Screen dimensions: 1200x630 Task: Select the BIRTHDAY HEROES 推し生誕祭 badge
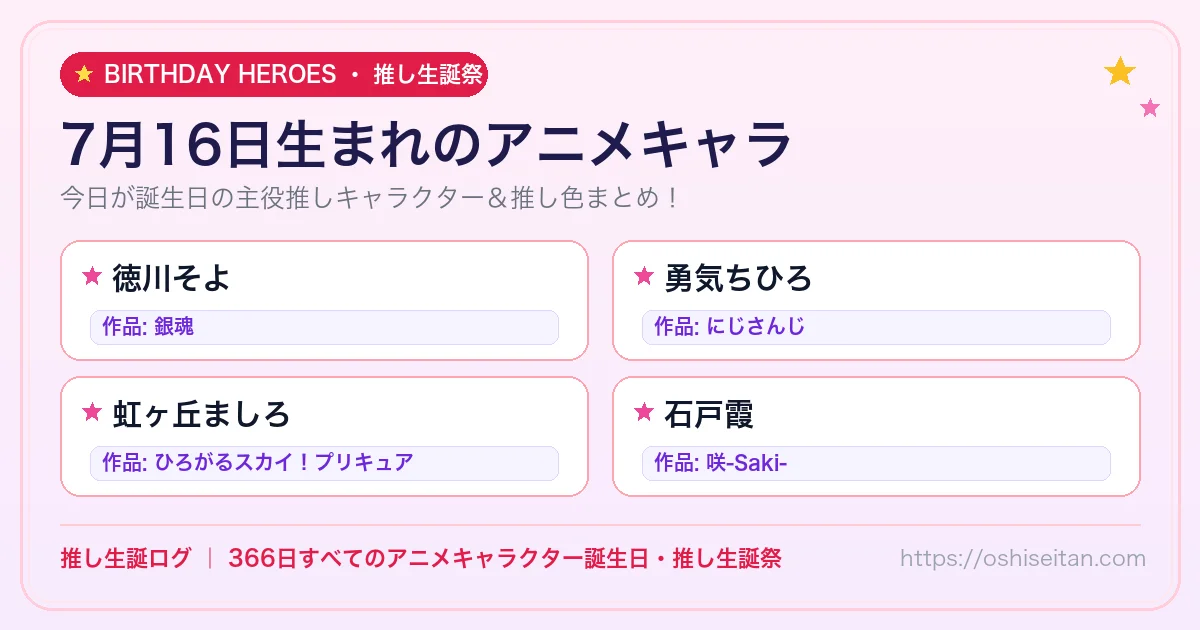coord(274,74)
